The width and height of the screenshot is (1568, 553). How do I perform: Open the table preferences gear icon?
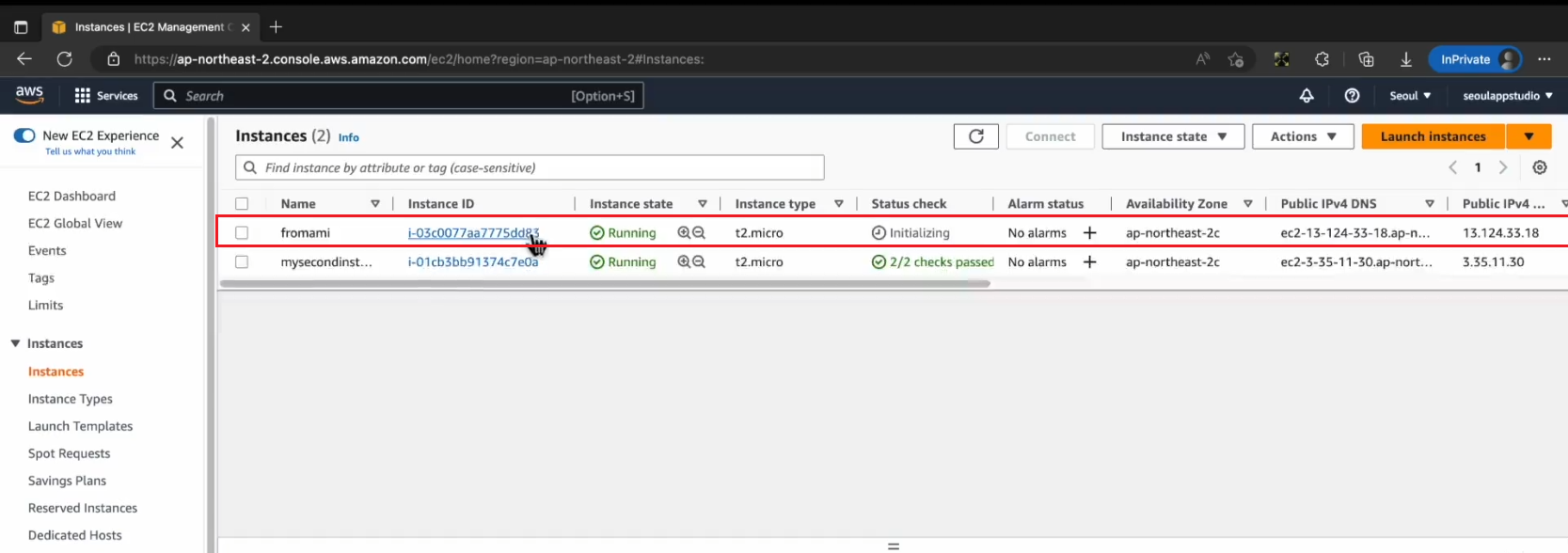tap(1540, 167)
